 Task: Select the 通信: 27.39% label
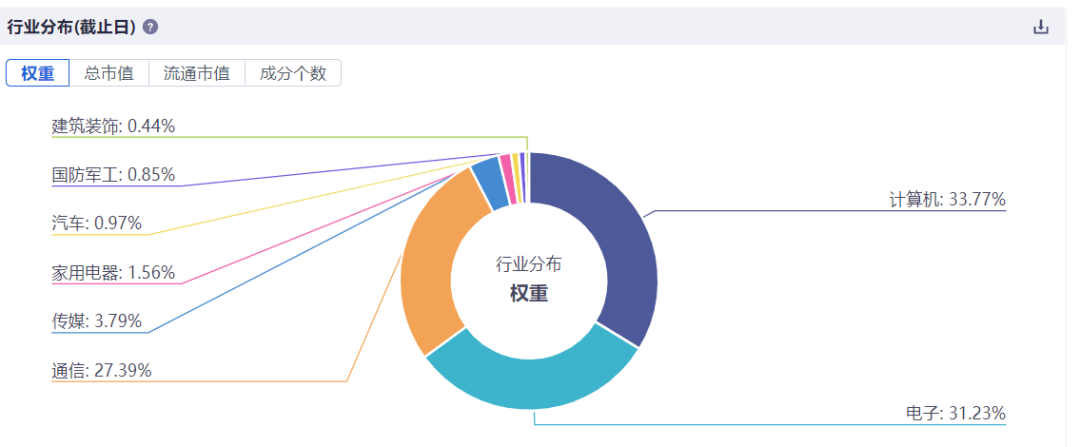101,371
